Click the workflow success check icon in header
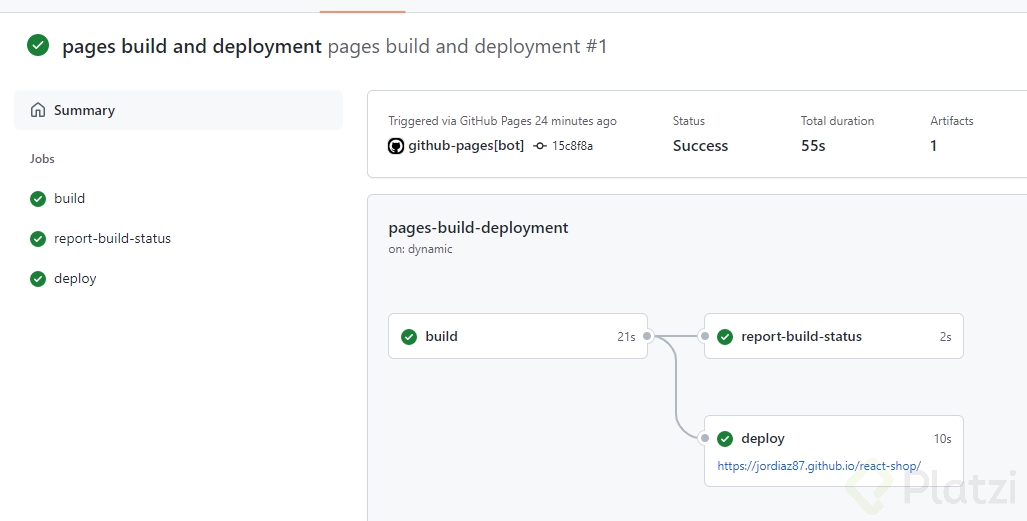 pyautogui.click(x=38, y=45)
